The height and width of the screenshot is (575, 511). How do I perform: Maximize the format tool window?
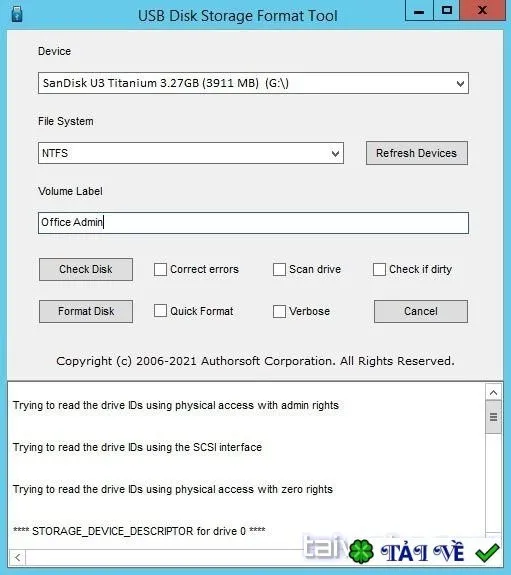pos(446,11)
